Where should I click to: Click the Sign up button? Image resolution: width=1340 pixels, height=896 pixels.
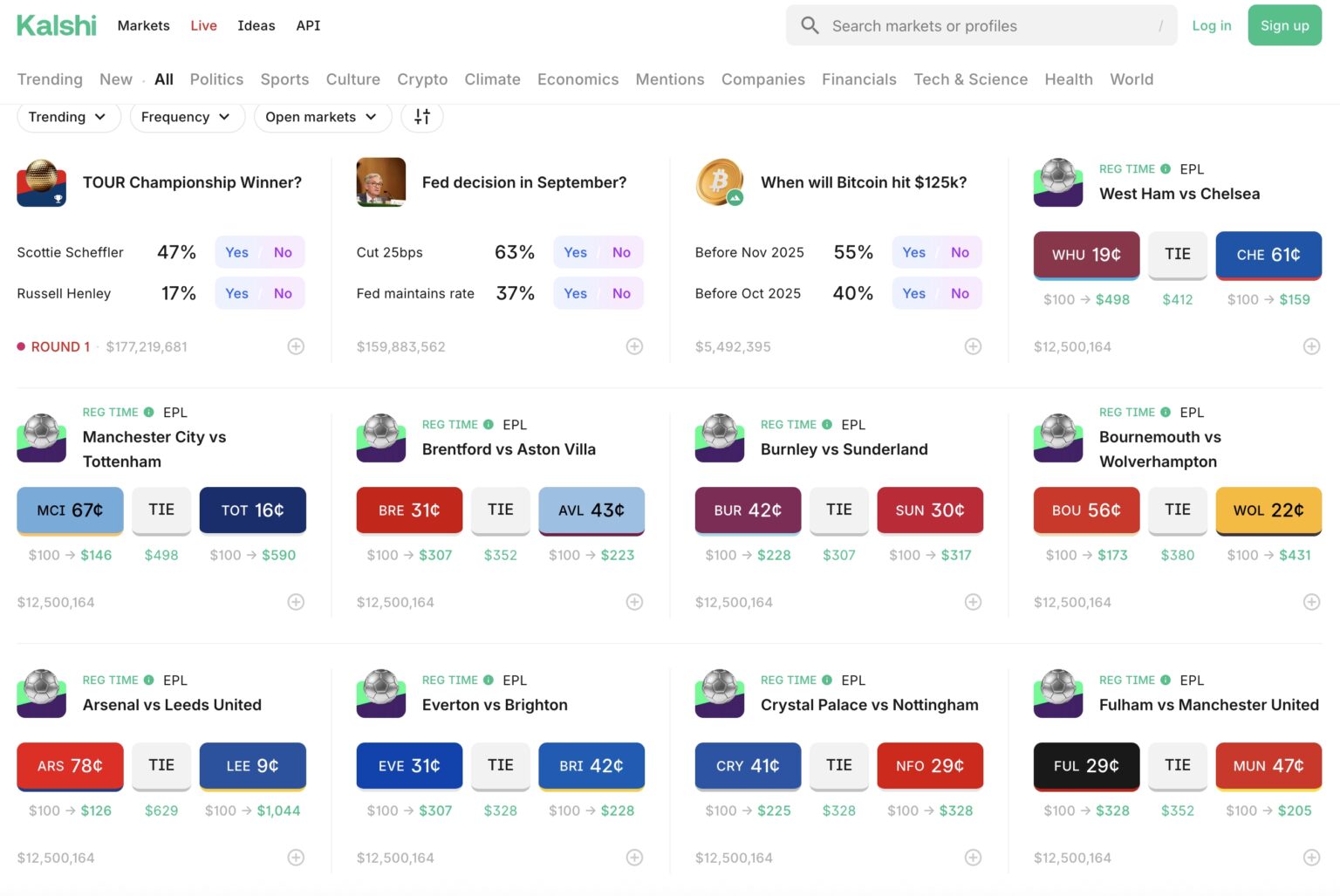click(x=1284, y=25)
